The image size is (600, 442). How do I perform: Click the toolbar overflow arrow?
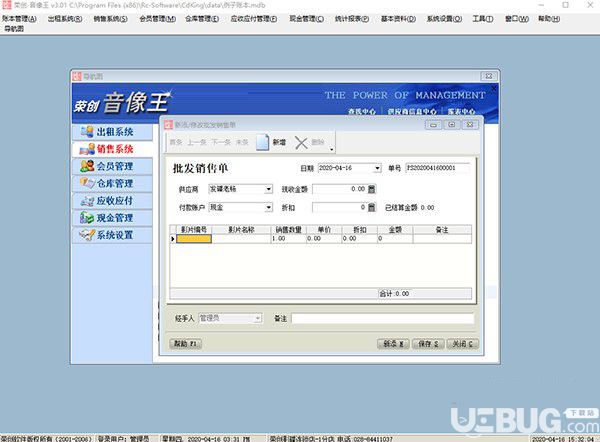331,149
